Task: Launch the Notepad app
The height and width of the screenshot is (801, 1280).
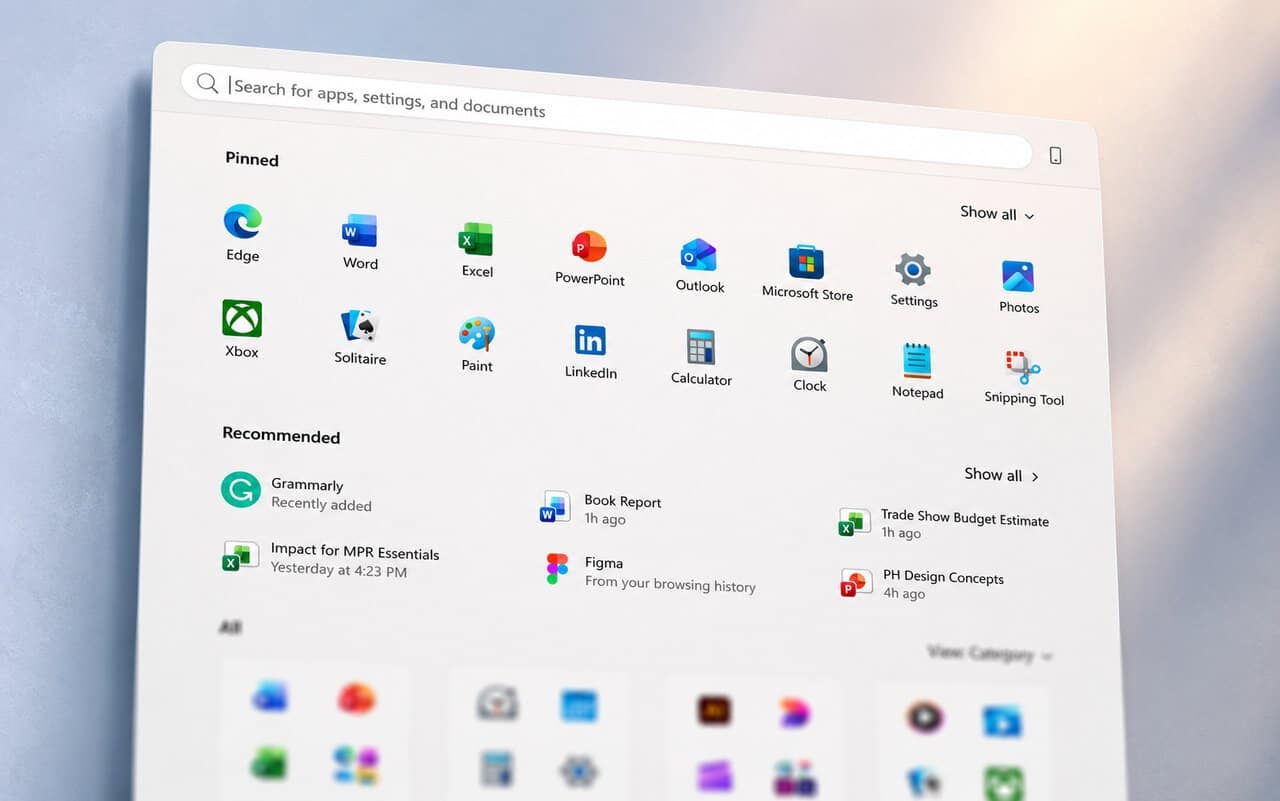Action: click(x=917, y=362)
